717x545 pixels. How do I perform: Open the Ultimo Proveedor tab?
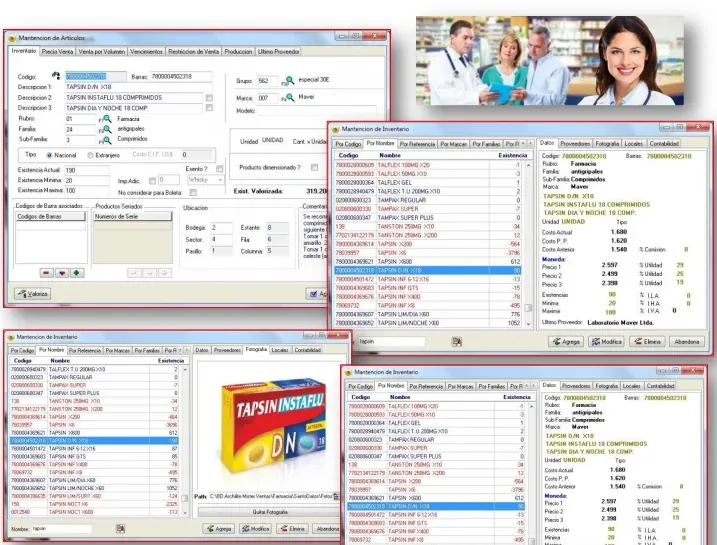[278, 52]
